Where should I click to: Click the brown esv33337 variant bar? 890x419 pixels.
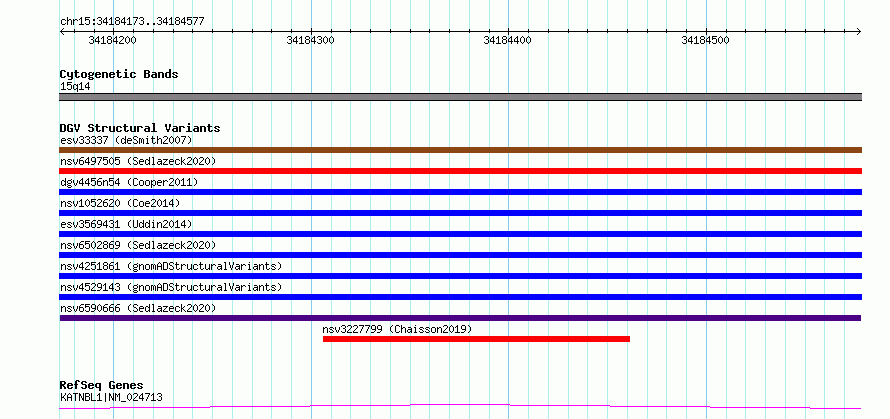[x=461, y=150]
